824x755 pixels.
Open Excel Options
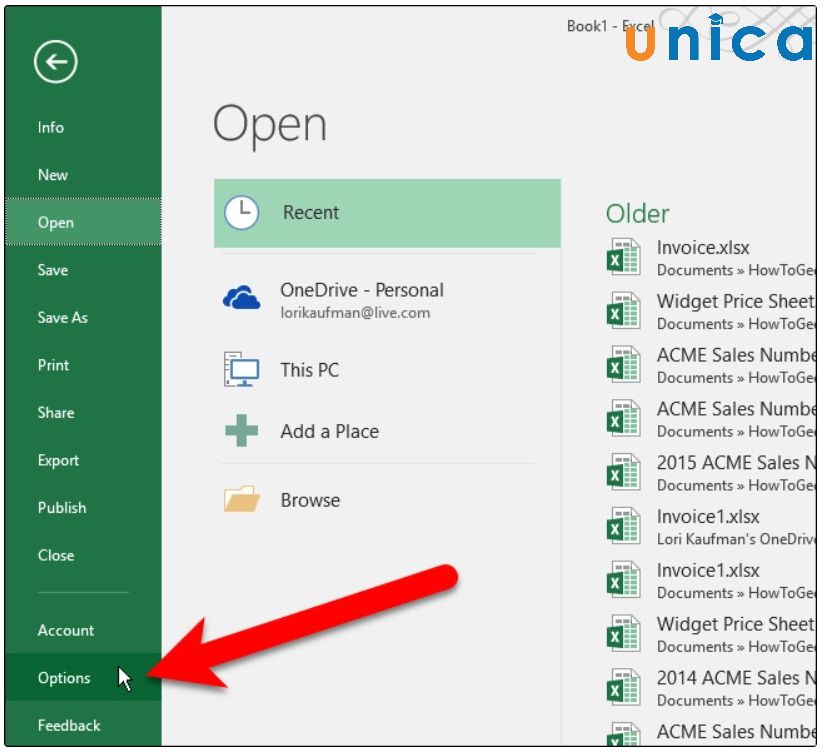tap(83, 678)
